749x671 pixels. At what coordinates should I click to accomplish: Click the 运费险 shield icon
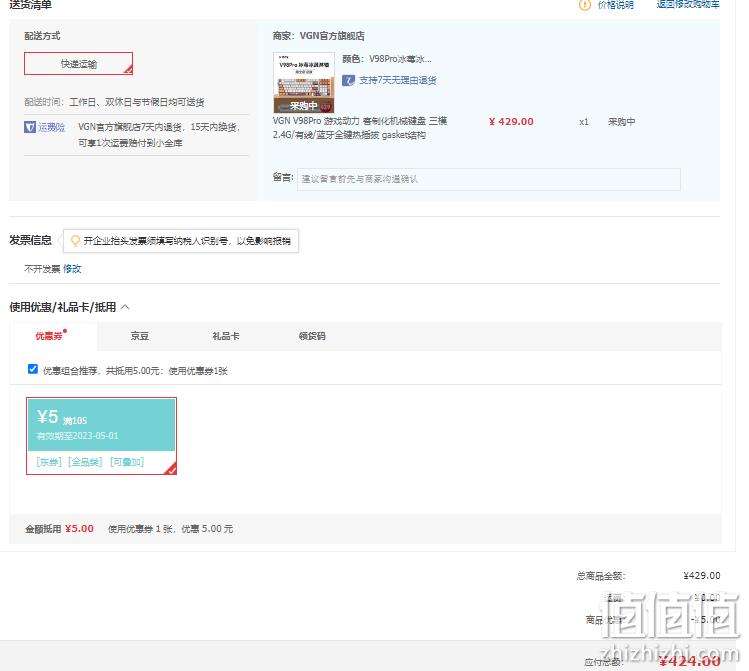[30, 127]
